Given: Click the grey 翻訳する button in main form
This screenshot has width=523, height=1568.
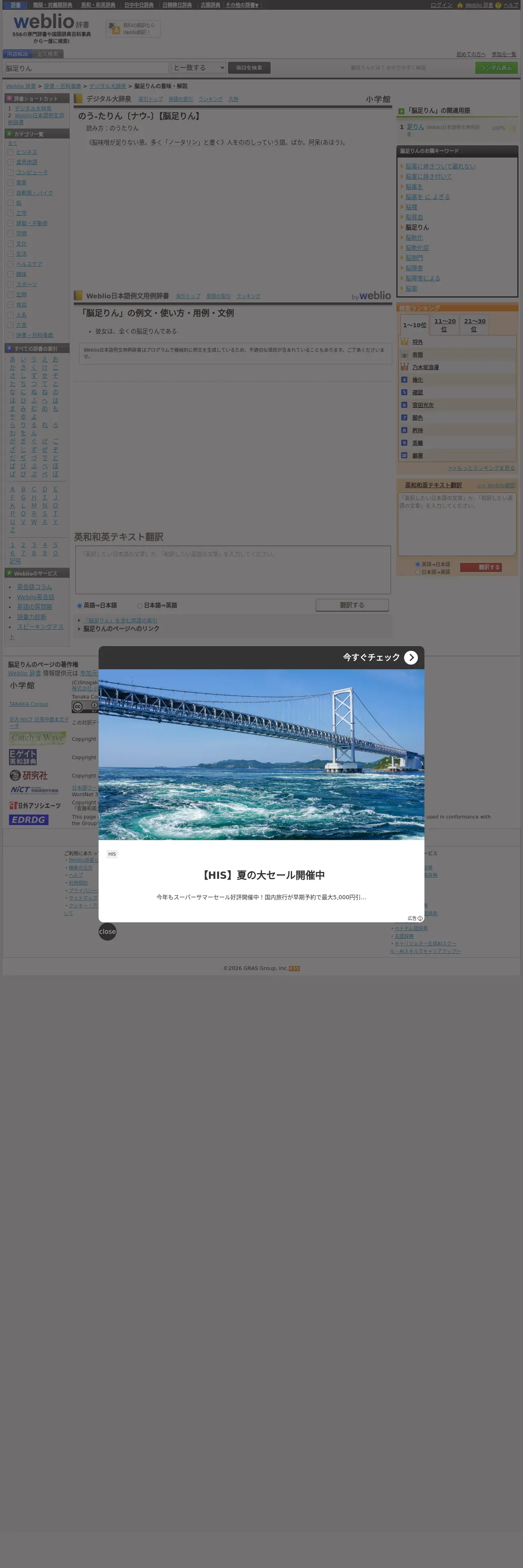Looking at the screenshot, I should tap(352, 605).
